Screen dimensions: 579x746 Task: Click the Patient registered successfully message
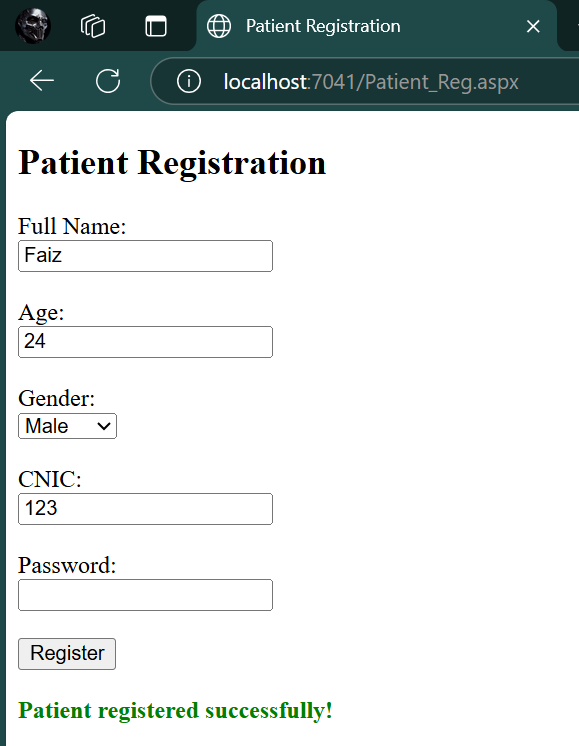click(175, 711)
